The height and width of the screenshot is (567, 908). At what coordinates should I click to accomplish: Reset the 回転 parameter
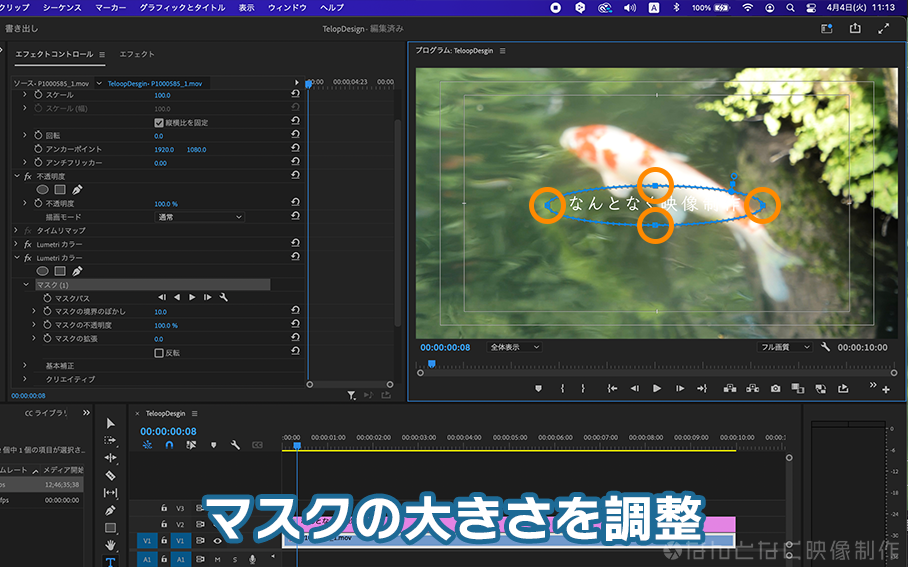(x=295, y=134)
